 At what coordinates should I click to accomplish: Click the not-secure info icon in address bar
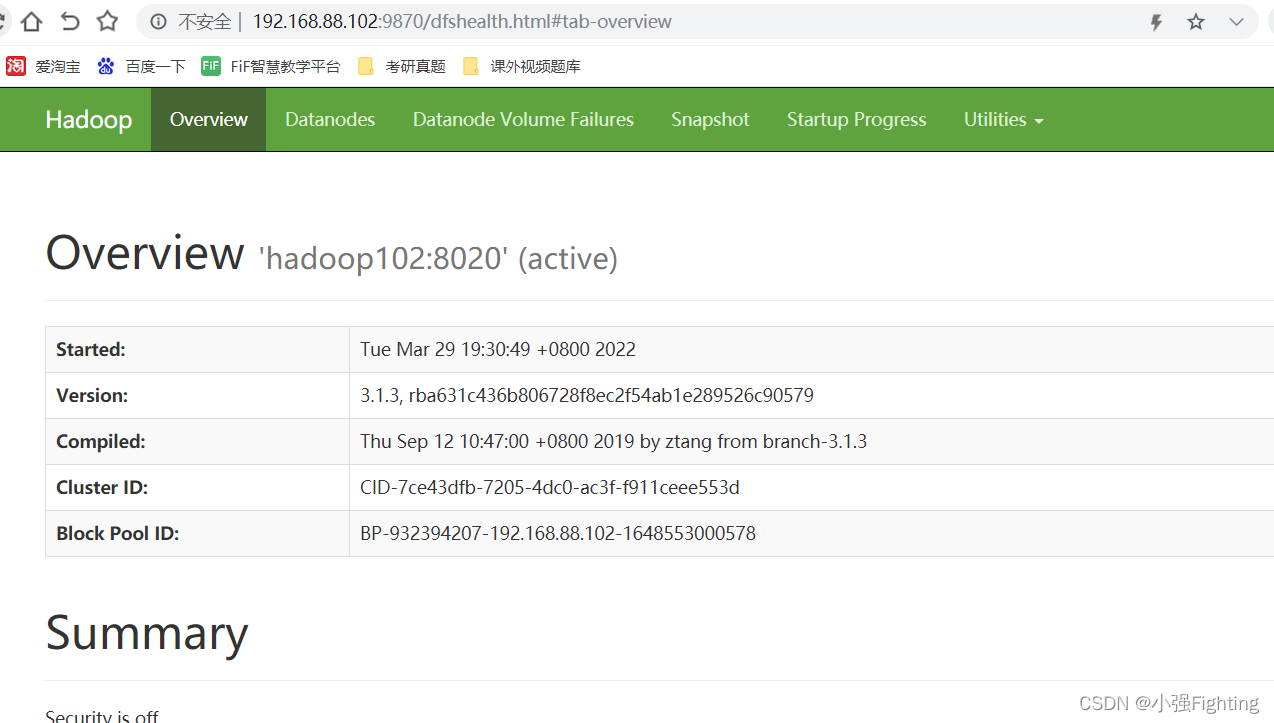(158, 21)
